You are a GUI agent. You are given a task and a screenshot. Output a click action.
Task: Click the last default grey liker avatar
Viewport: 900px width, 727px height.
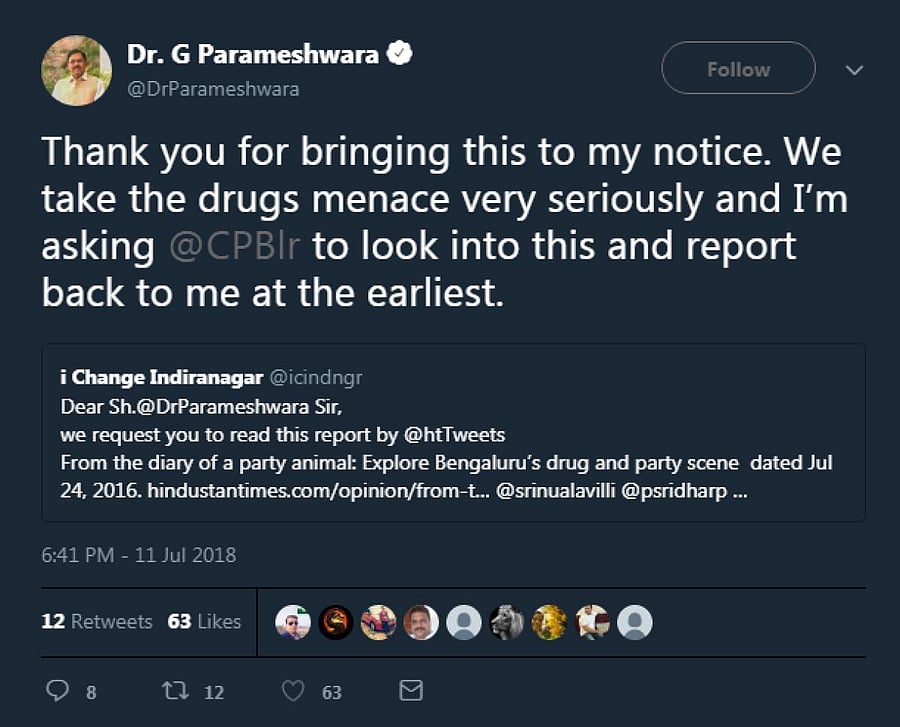tap(635, 622)
